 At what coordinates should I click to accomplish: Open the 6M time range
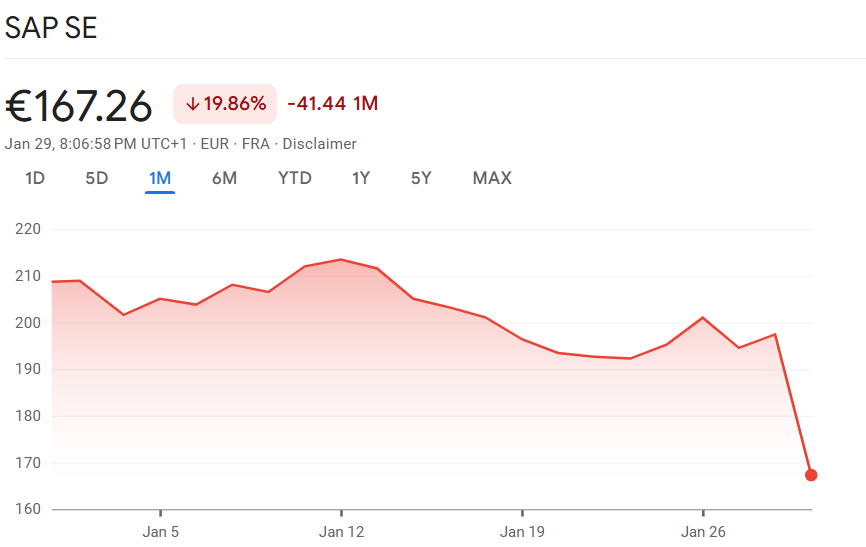(224, 178)
